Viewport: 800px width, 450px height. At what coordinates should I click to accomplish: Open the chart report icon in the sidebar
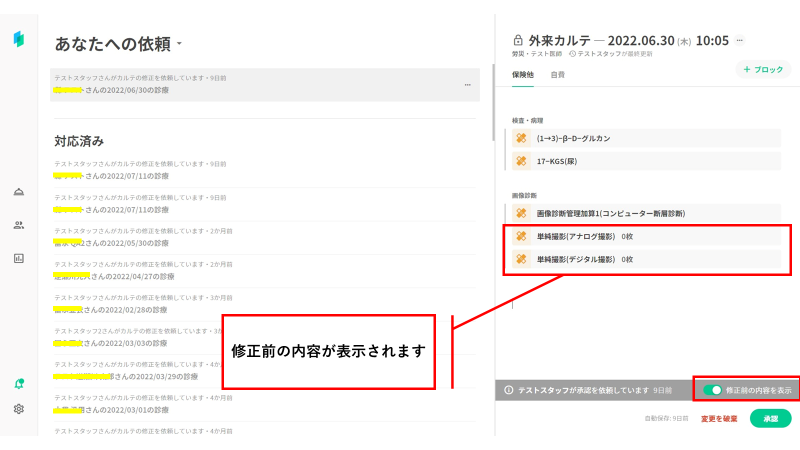19,258
